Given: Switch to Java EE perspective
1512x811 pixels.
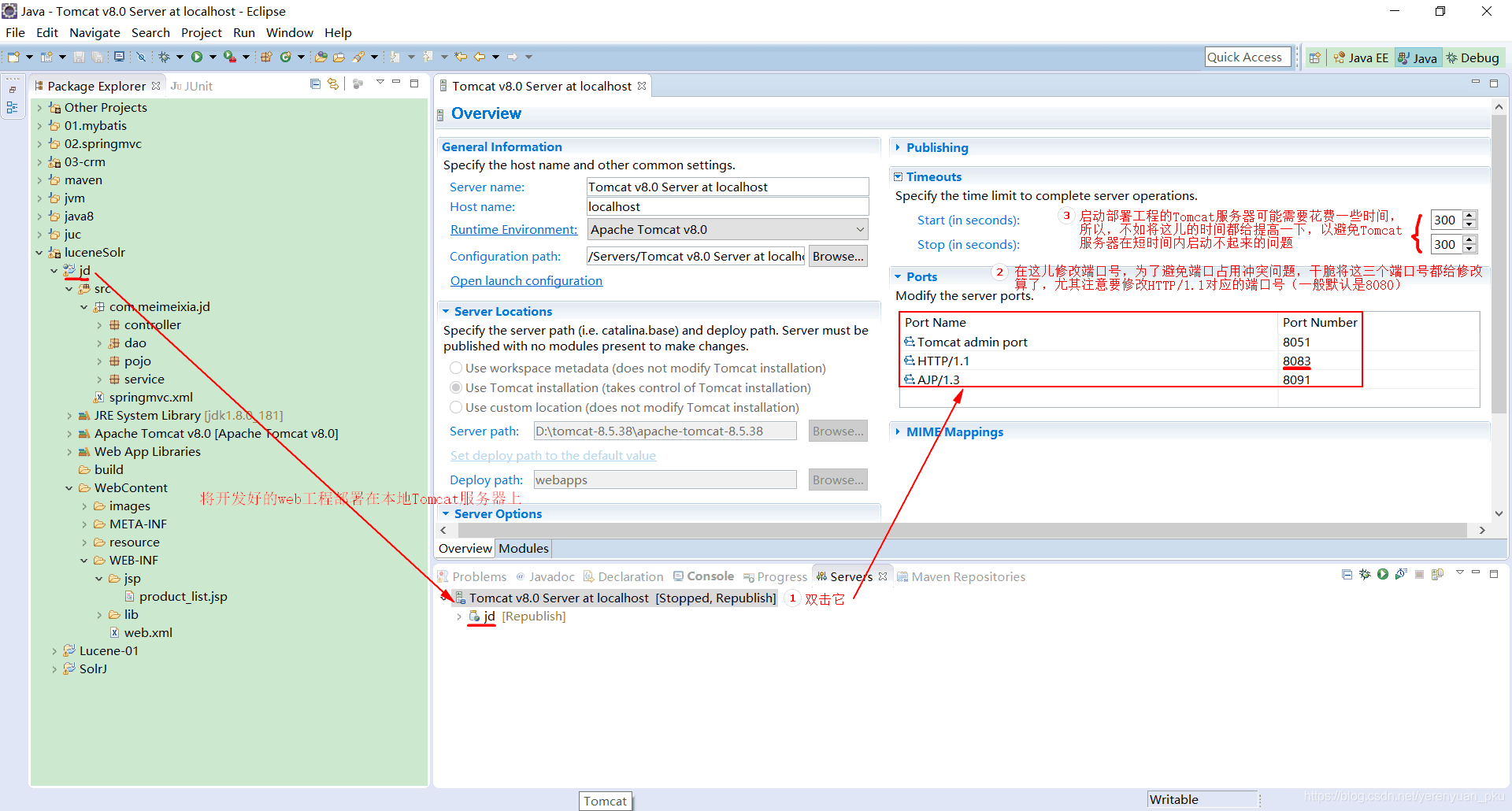Looking at the screenshot, I should point(1361,57).
